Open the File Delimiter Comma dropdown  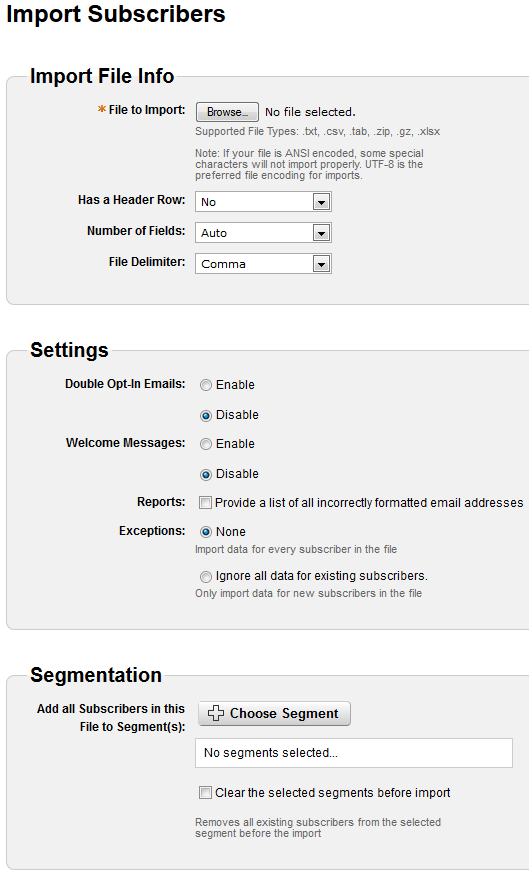tap(263, 264)
